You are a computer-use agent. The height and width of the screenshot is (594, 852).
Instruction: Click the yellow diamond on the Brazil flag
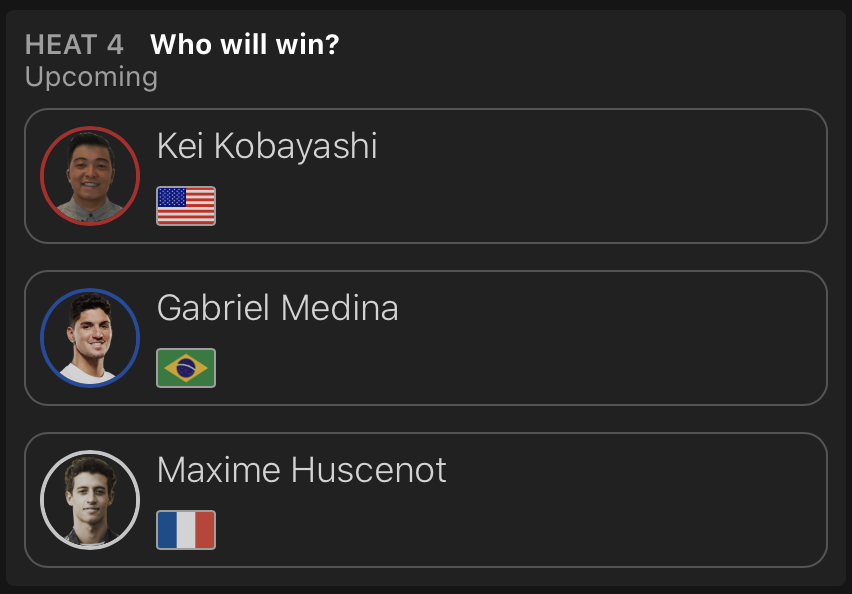click(x=186, y=368)
